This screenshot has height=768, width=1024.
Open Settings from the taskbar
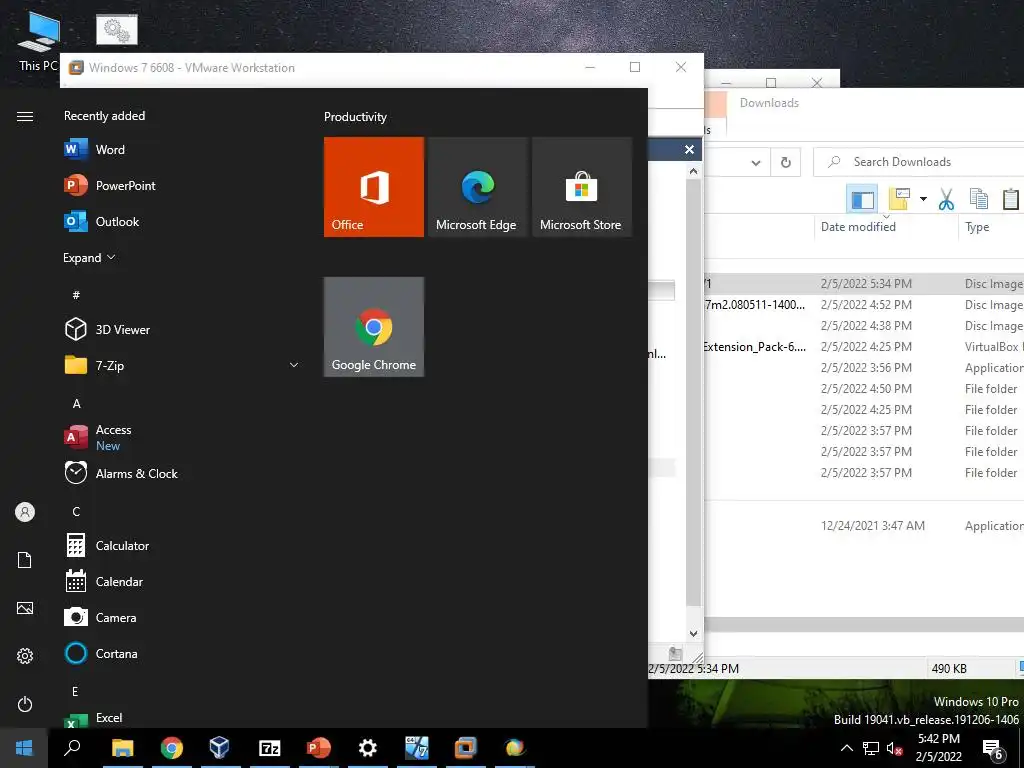pos(368,748)
